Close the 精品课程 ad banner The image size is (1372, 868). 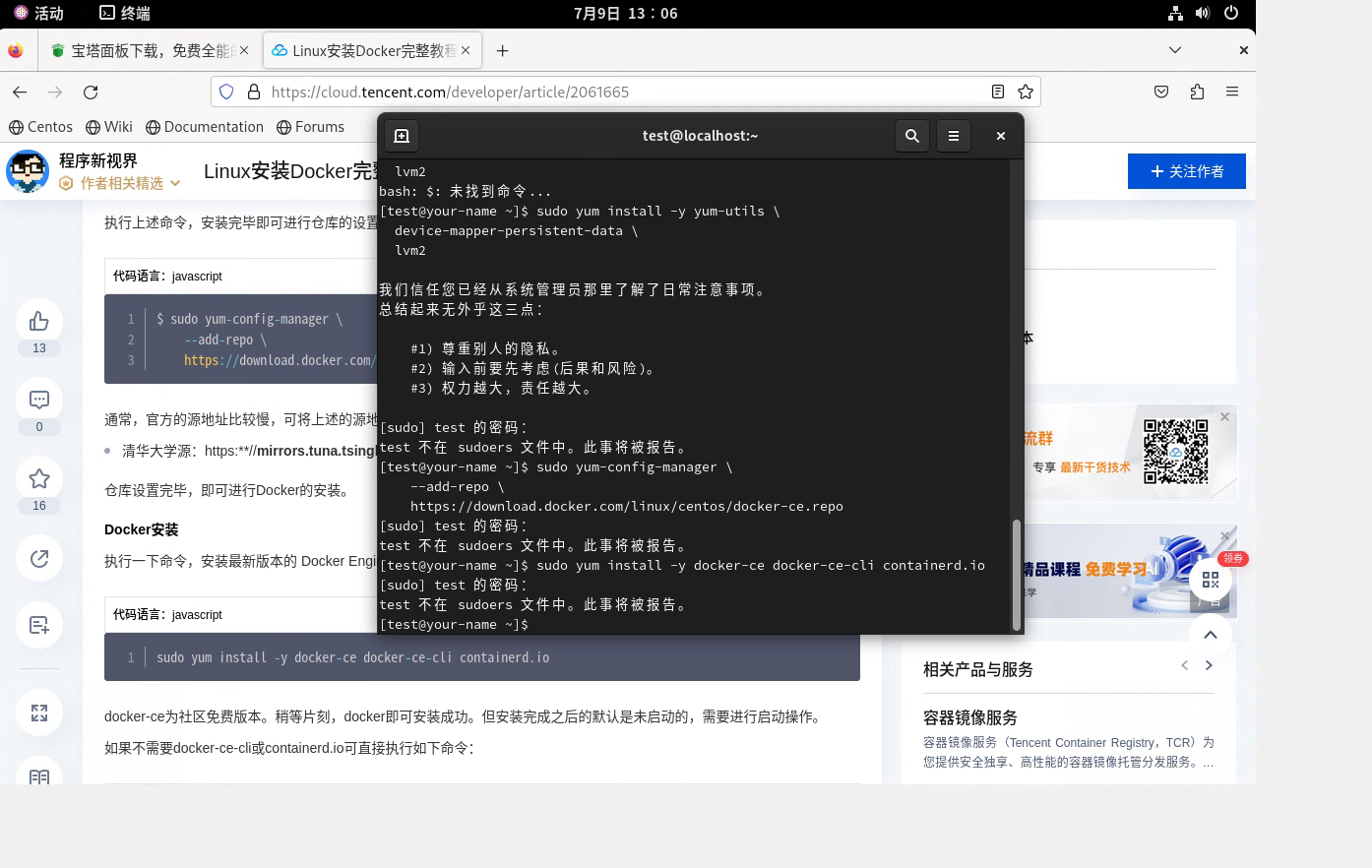(x=1225, y=536)
